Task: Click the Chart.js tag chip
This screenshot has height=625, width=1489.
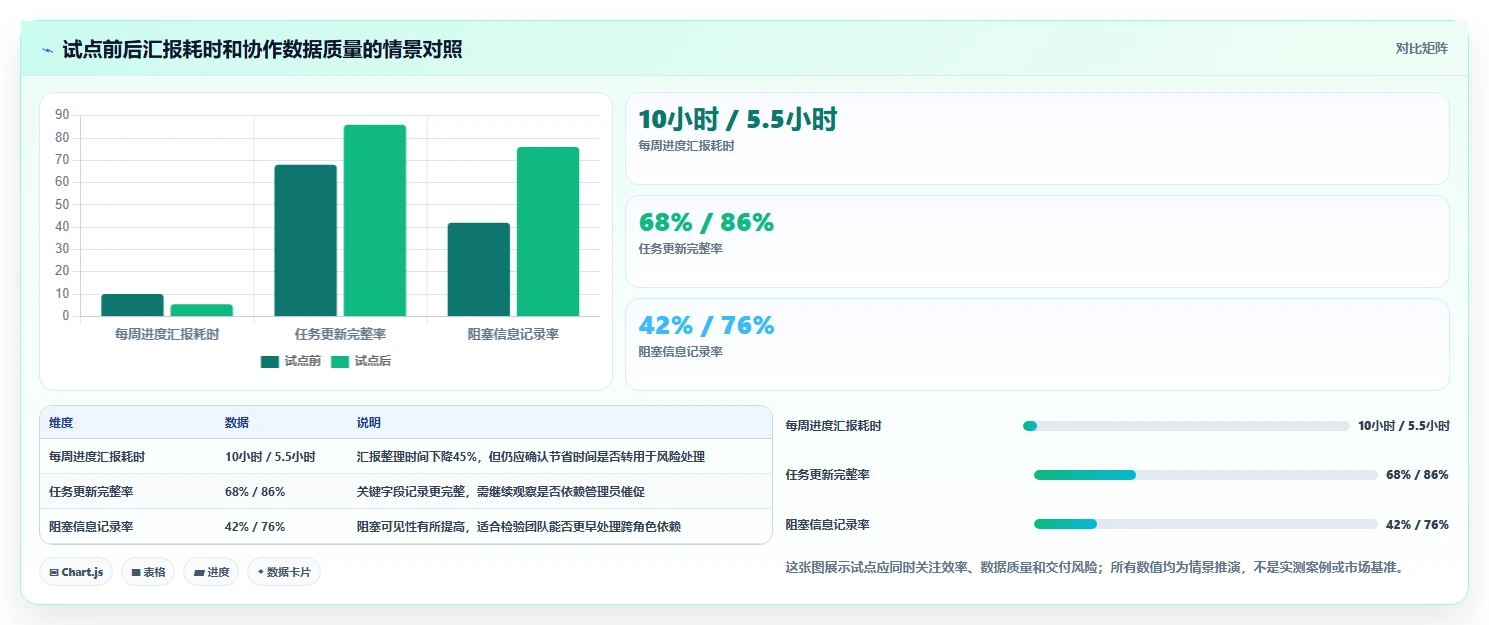Action: click(77, 572)
